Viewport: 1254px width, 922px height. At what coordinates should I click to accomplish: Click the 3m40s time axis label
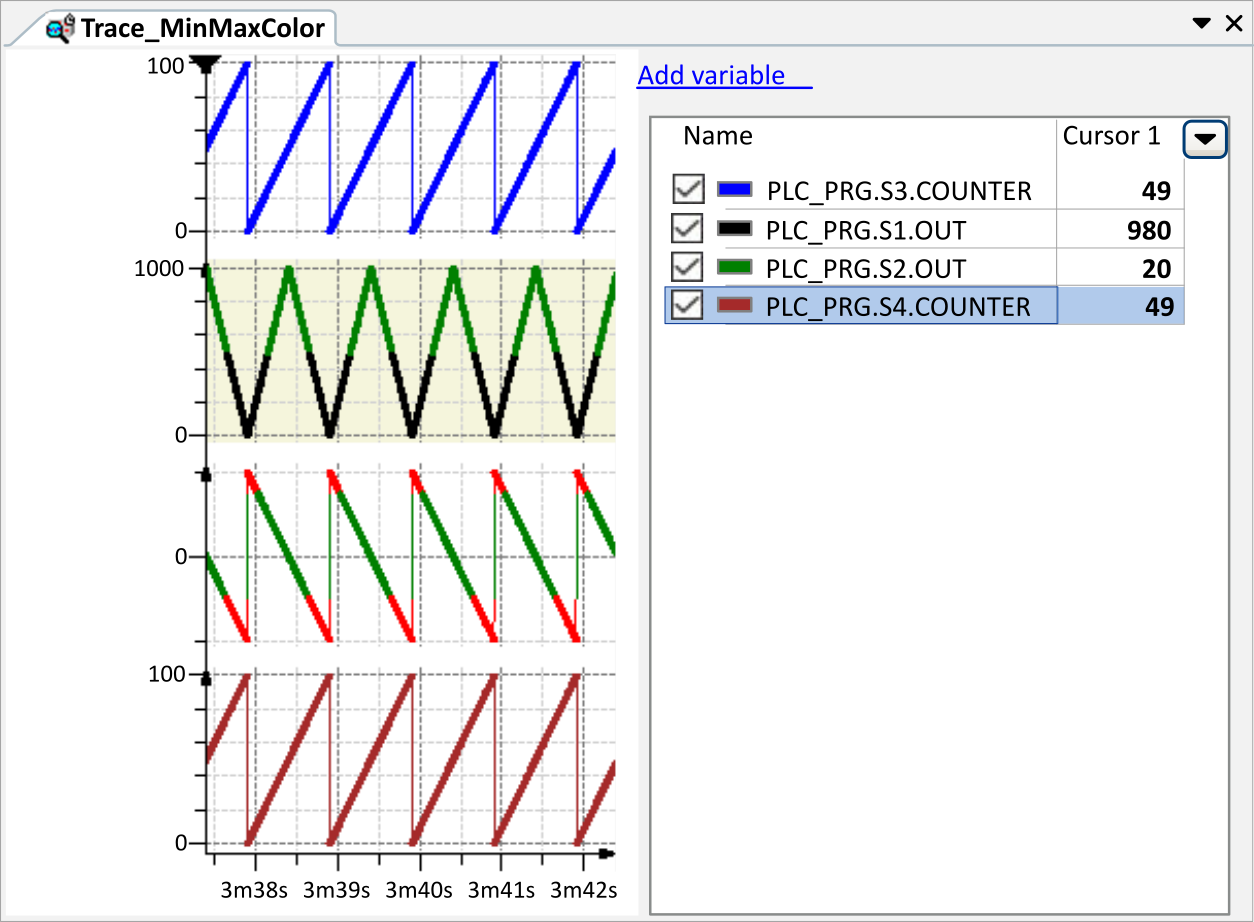pyautogui.click(x=419, y=890)
